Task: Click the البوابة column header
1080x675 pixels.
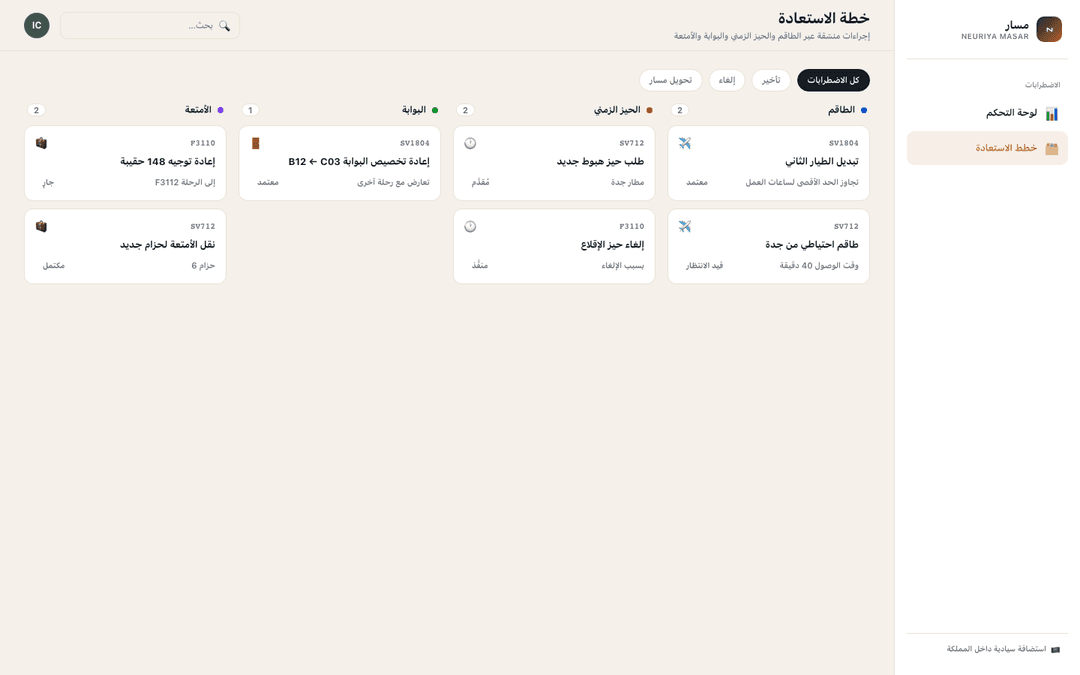Action: pos(414,110)
